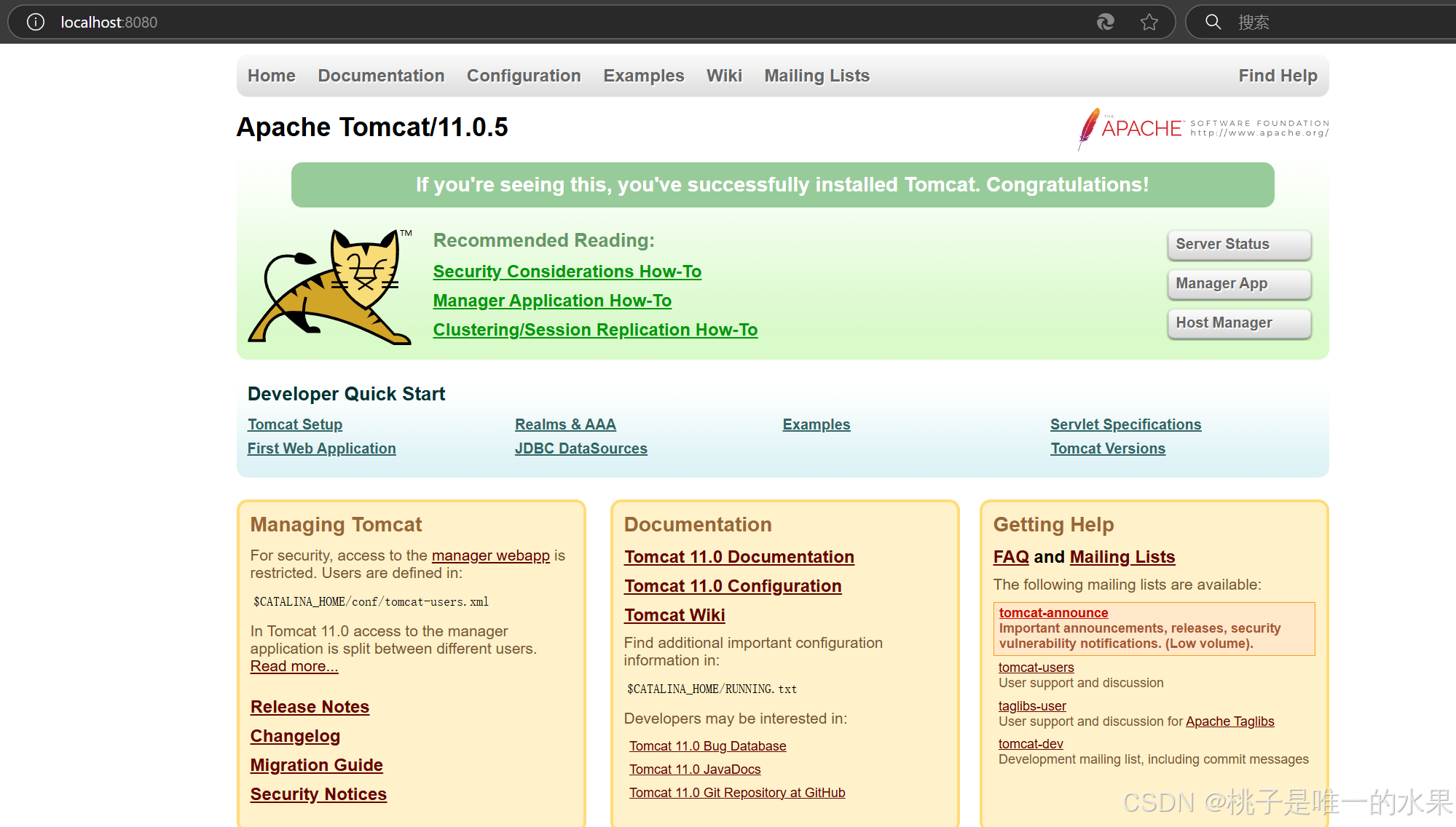This screenshot has height=827, width=1456.
Task: Open Tomcat 11.0 Git Repository at GitHub
Action: tap(737, 792)
